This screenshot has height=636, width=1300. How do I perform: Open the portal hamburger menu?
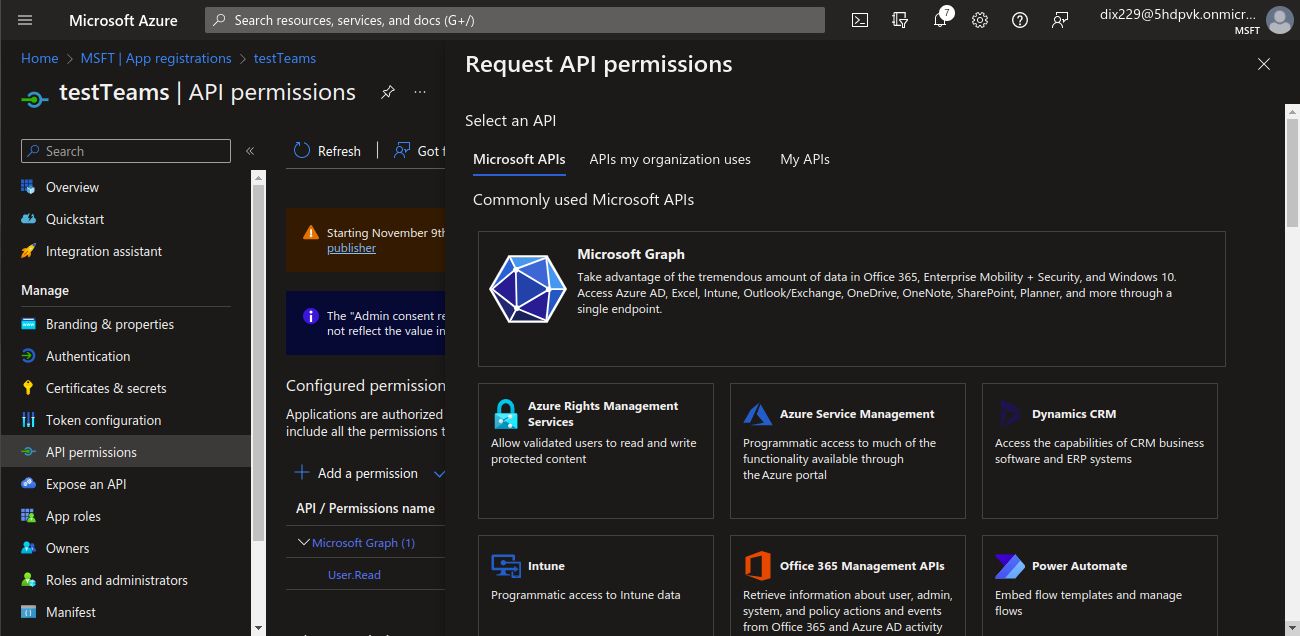pyautogui.click(x=25, y=20)
